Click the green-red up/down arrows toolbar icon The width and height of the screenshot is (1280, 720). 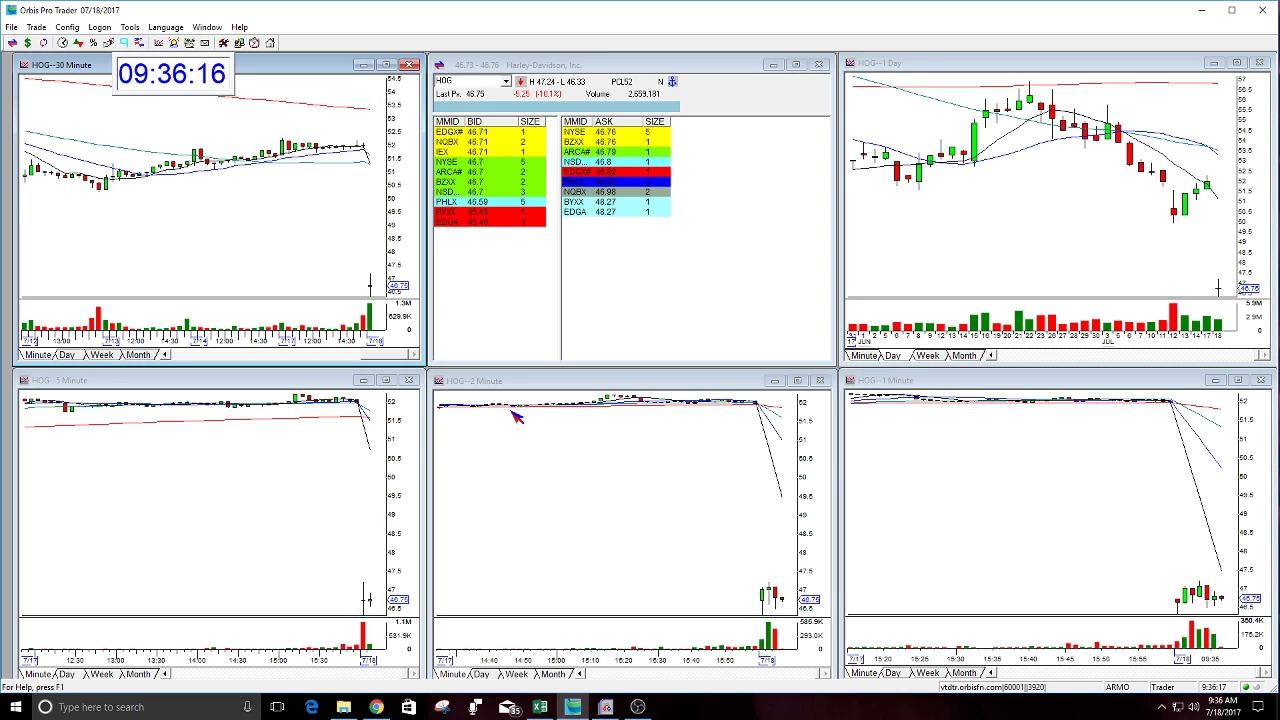coord(78,43)
